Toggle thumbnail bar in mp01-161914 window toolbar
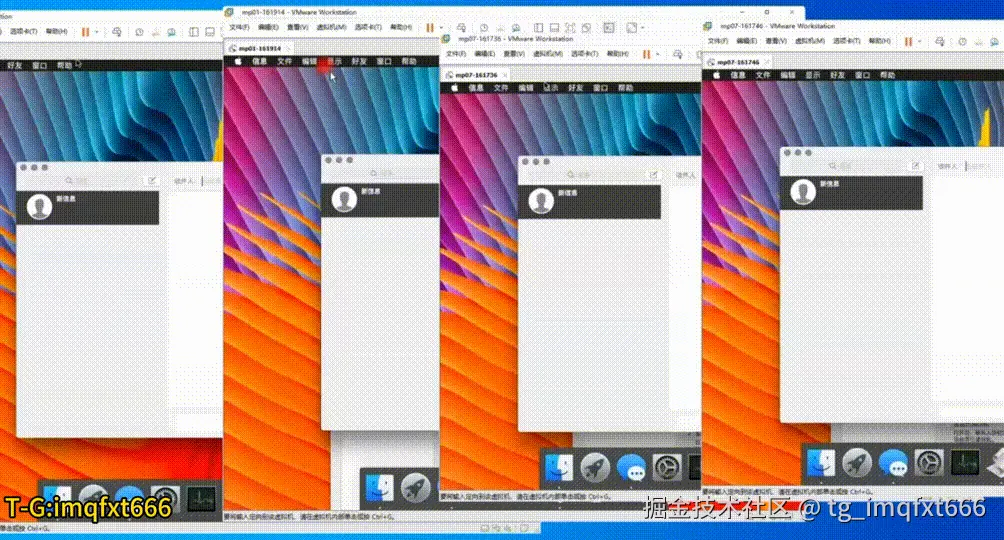Viewport: 1004px width, 540px height. (x=554, y=28)
